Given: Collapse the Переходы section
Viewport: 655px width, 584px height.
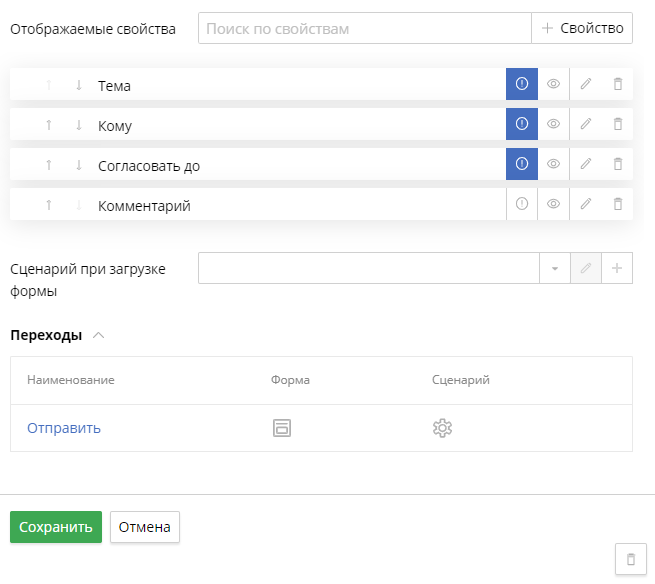Looking at the screenshot, I should point(98,336).
